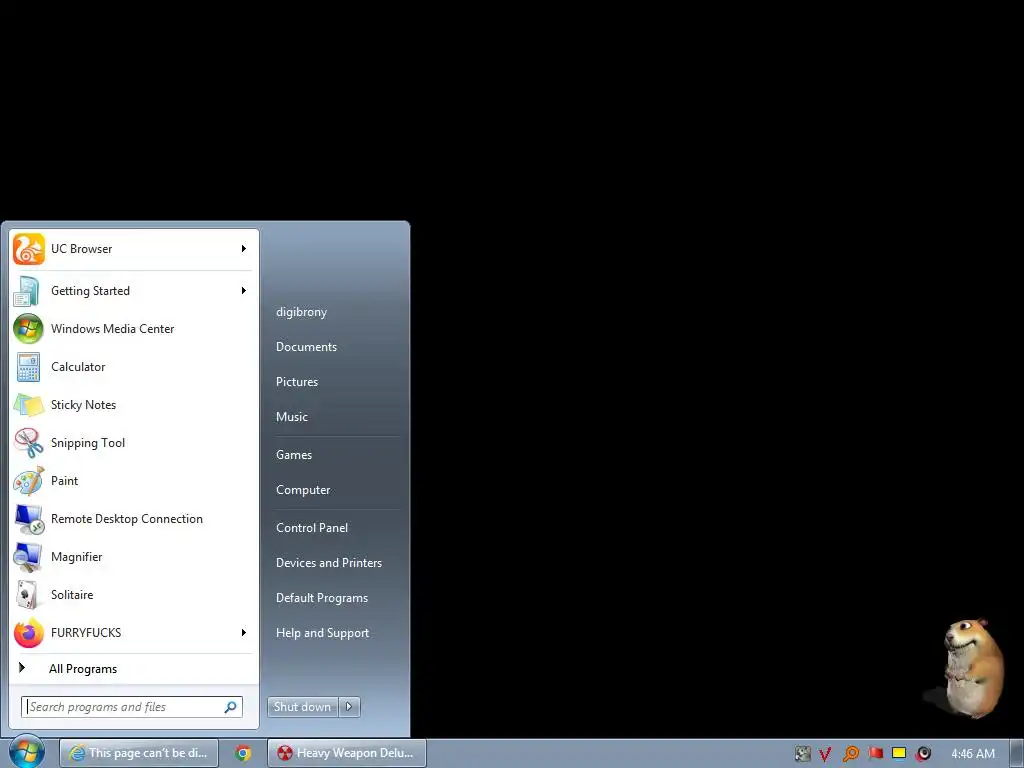
Task: Open UC Browser from Start menu
Action: point(134,249)
